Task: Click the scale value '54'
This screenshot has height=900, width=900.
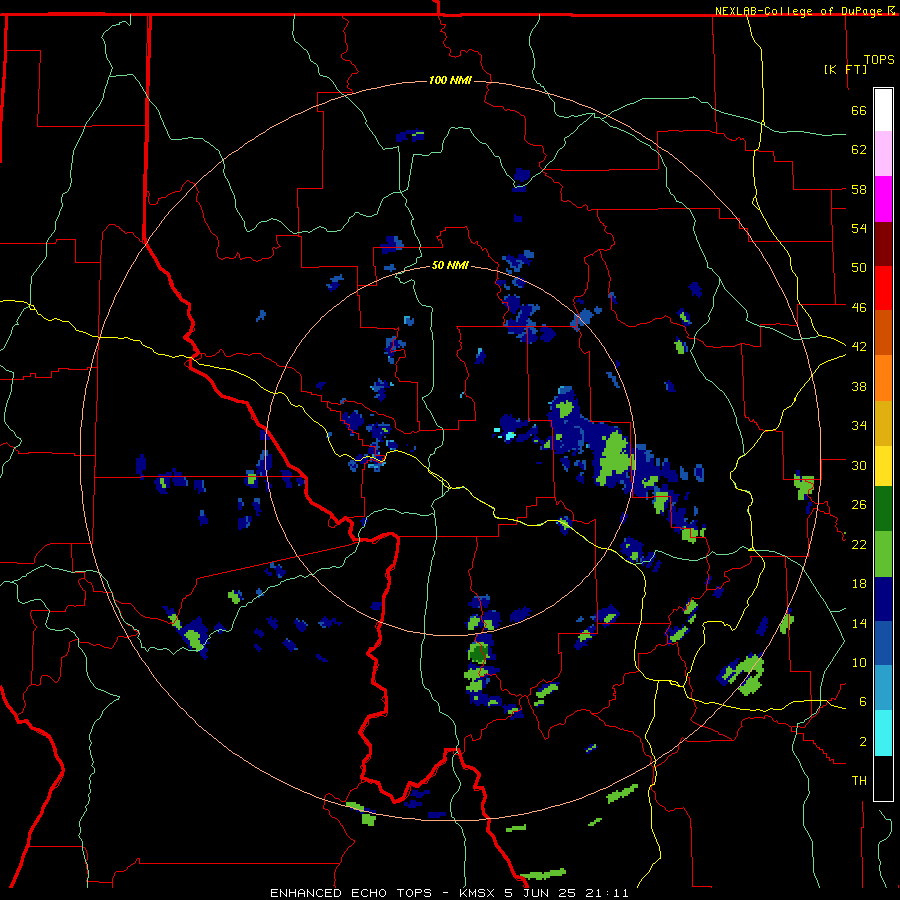Action: tap(859, 228)
